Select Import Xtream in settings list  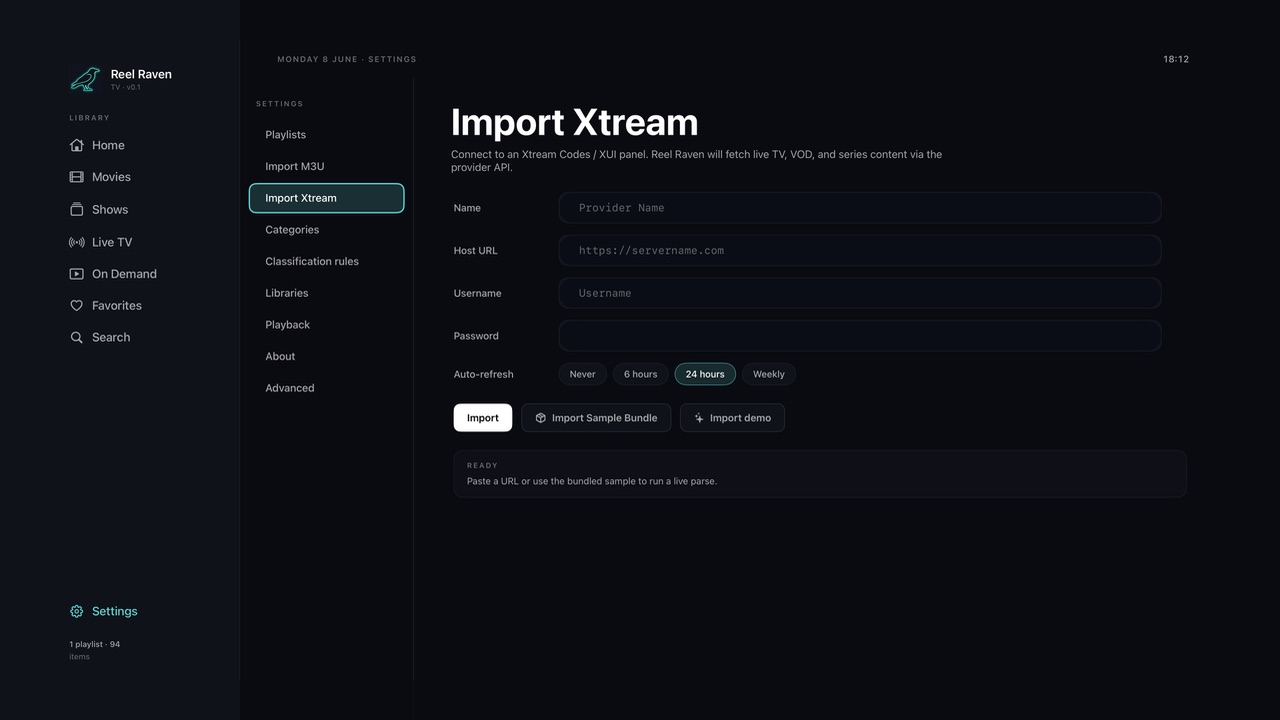(x=326, y=198)
